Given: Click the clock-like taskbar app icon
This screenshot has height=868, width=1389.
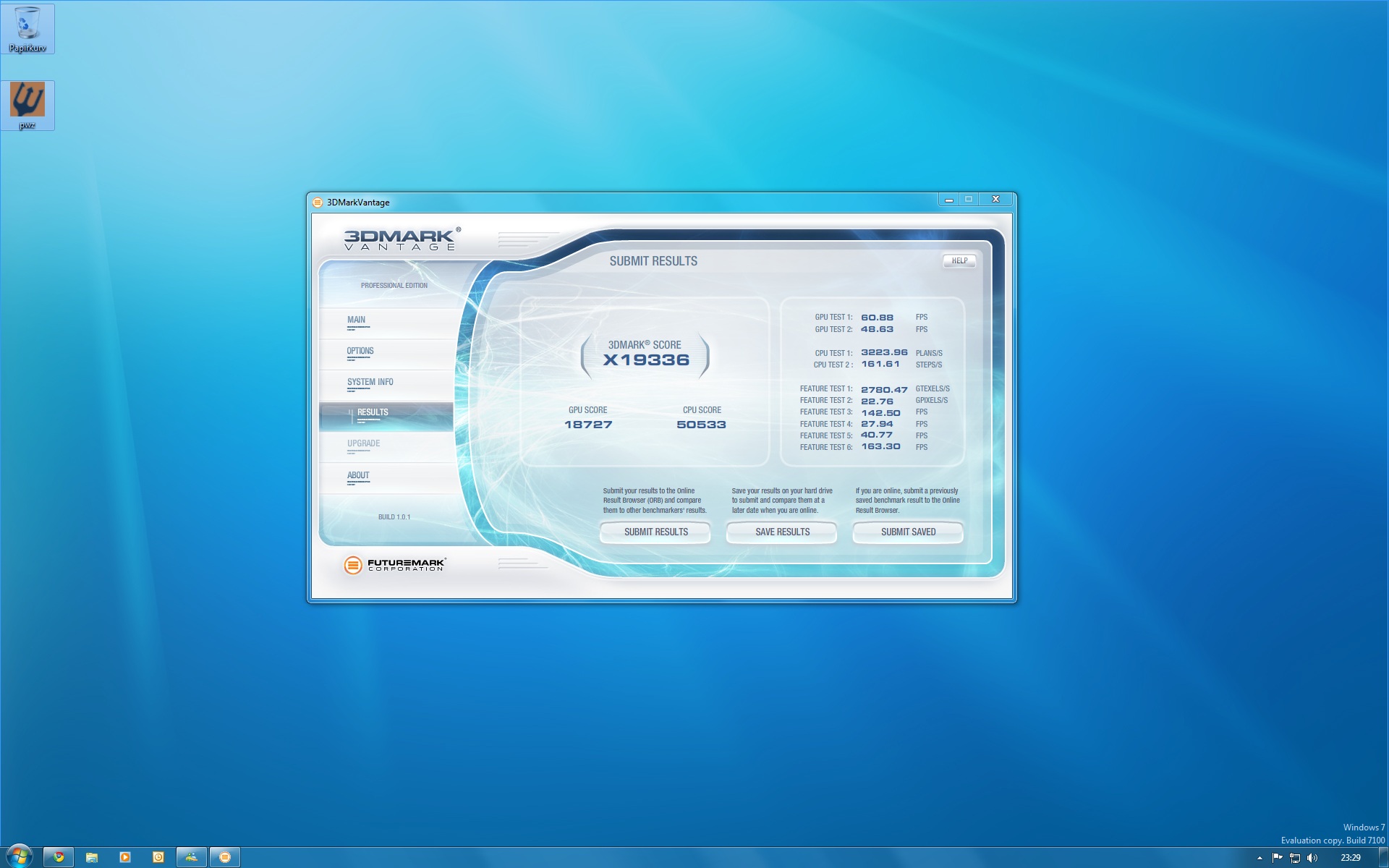Looking at the screenshot, I should pyautogui.click(x=158, y=857).
